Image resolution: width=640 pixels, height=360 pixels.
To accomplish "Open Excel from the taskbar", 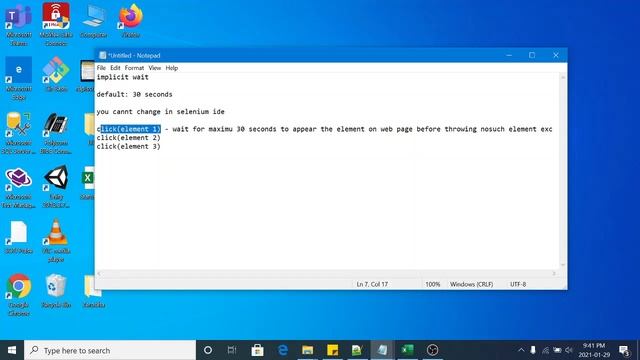I will tap(407, 350).
